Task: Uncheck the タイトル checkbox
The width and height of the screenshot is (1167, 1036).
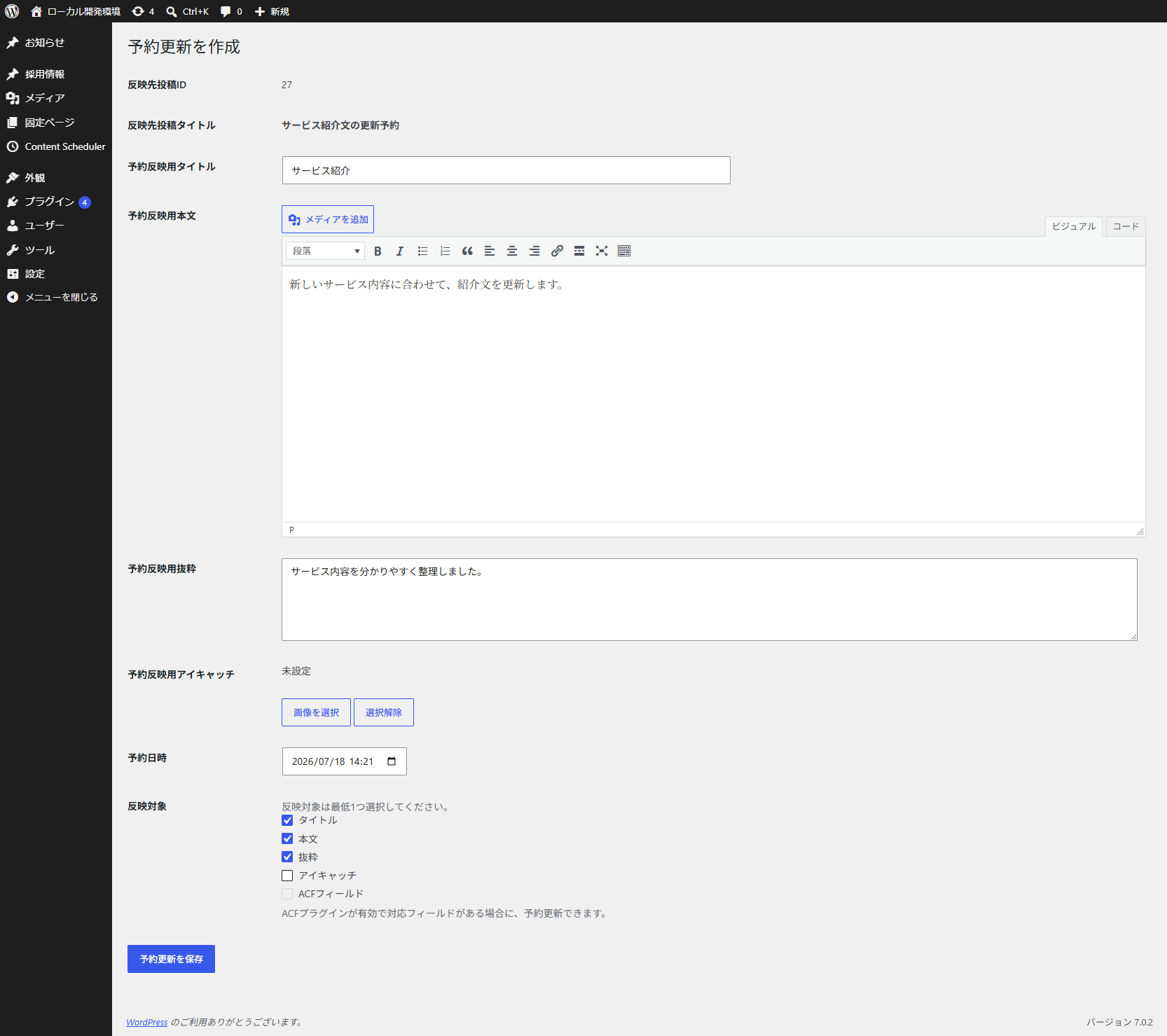Action: pos(287,820)
